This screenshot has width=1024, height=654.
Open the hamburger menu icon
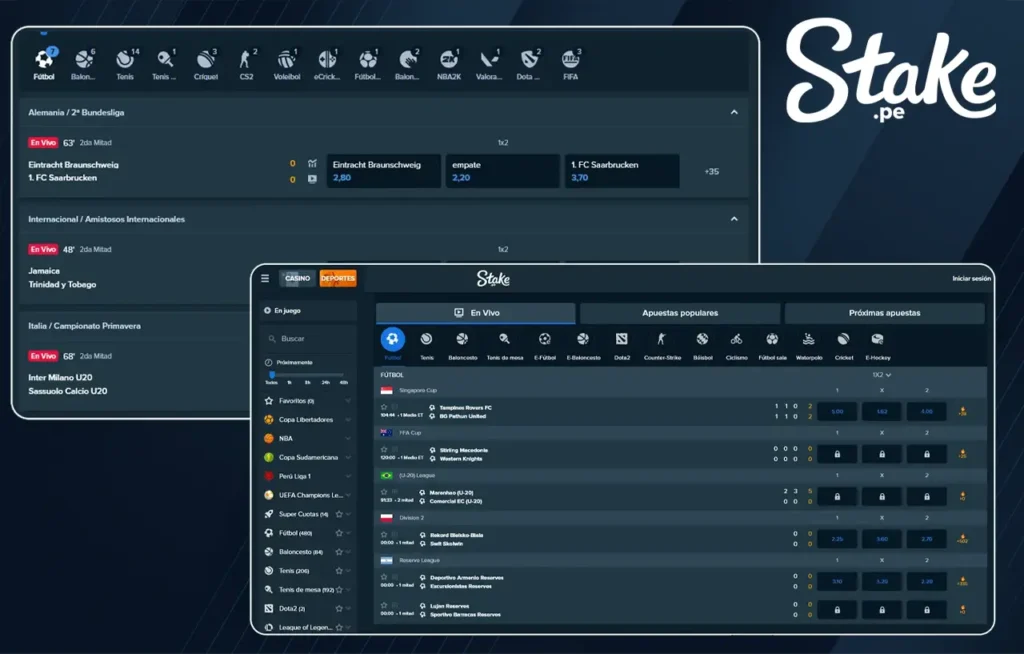point(265,279)
